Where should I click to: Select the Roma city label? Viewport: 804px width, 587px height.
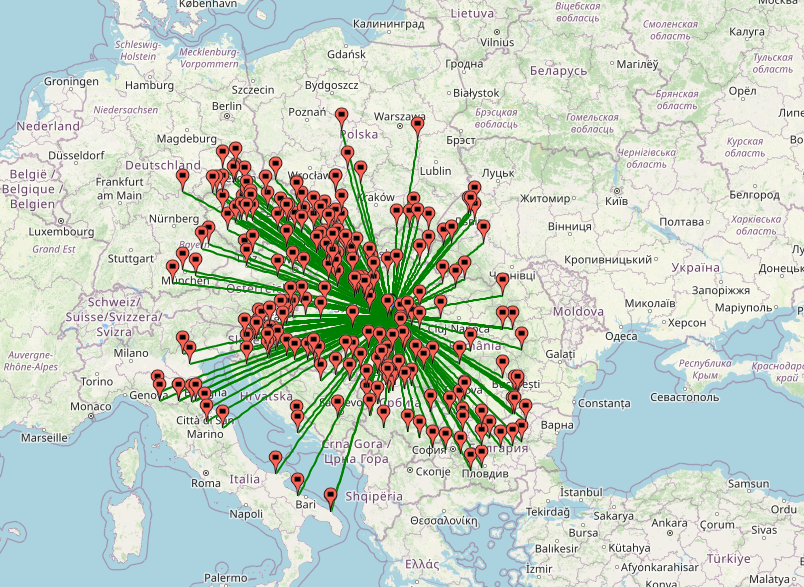(x=206, y=483)
